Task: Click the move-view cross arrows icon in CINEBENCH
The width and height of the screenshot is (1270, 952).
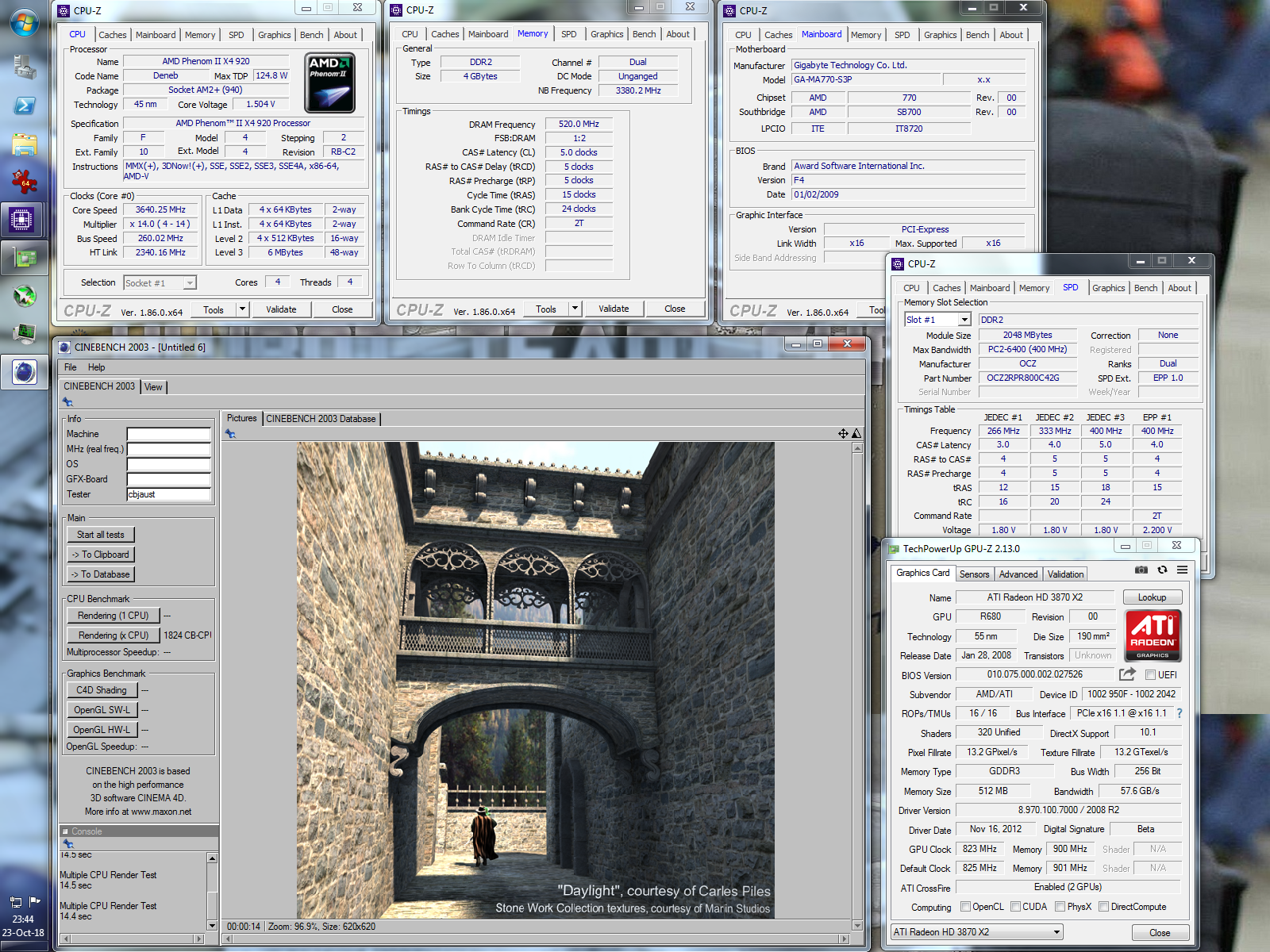Action: pos(843,433)
